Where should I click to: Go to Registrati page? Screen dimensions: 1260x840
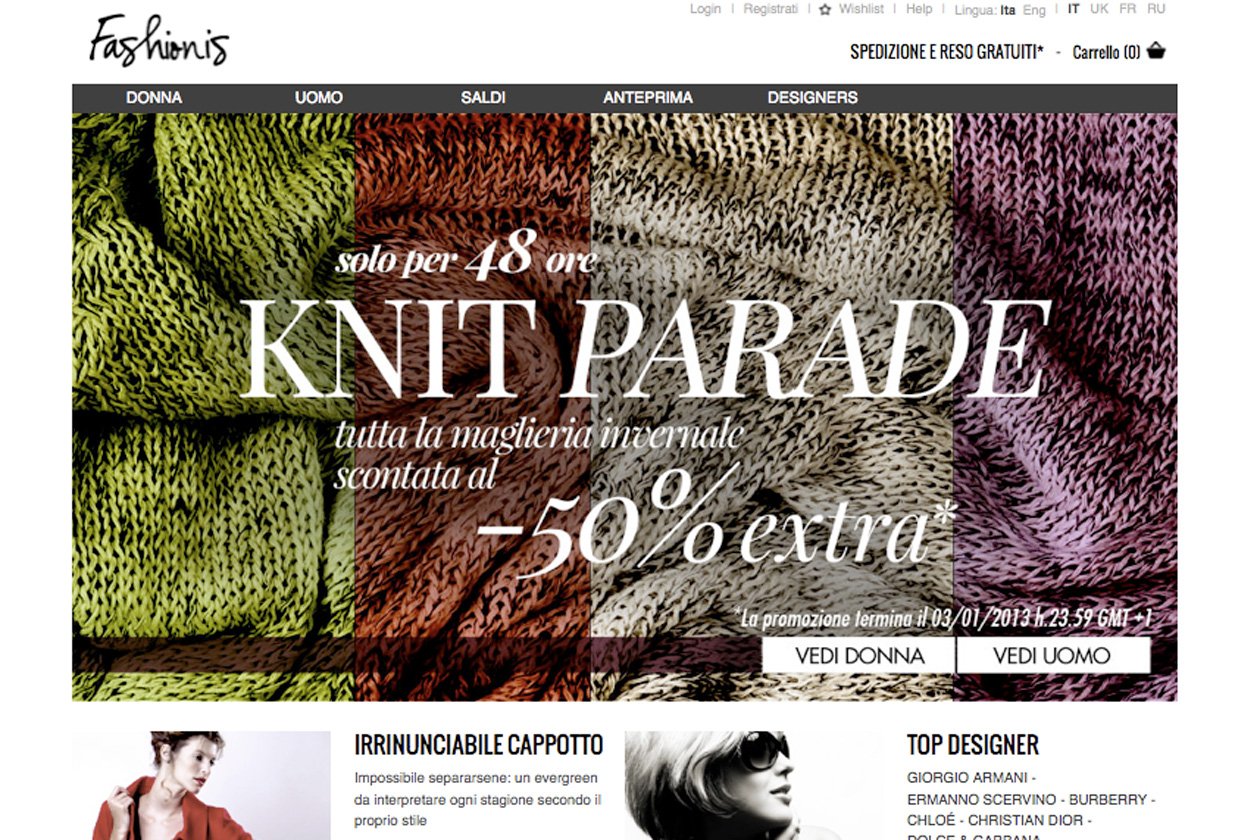[x=771, y=9]
